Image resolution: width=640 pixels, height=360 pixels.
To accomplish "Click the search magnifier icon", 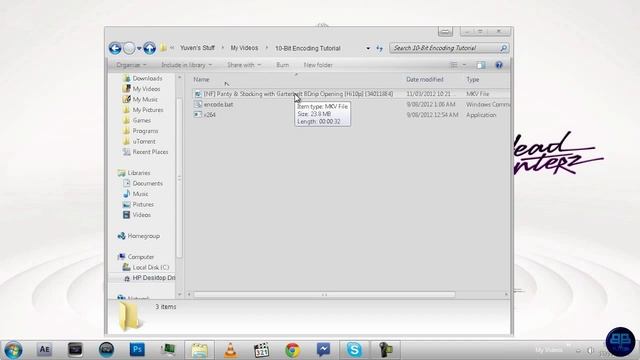I will (504, 48).
